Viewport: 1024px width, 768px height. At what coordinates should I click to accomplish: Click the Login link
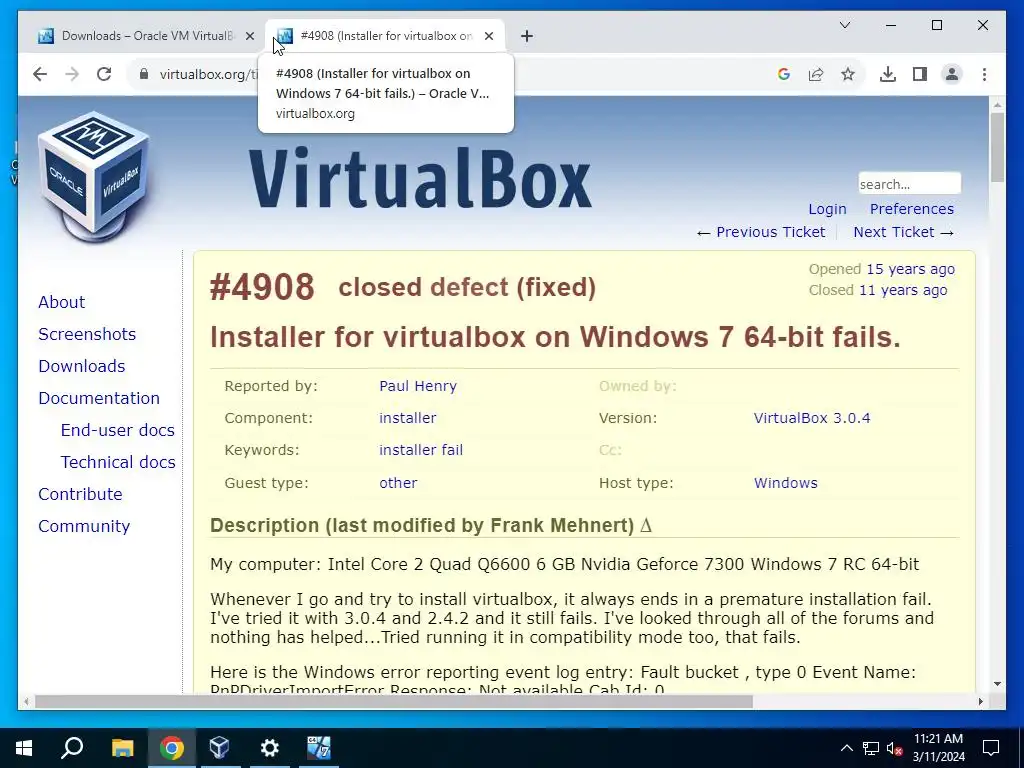(x=827, y=209)
